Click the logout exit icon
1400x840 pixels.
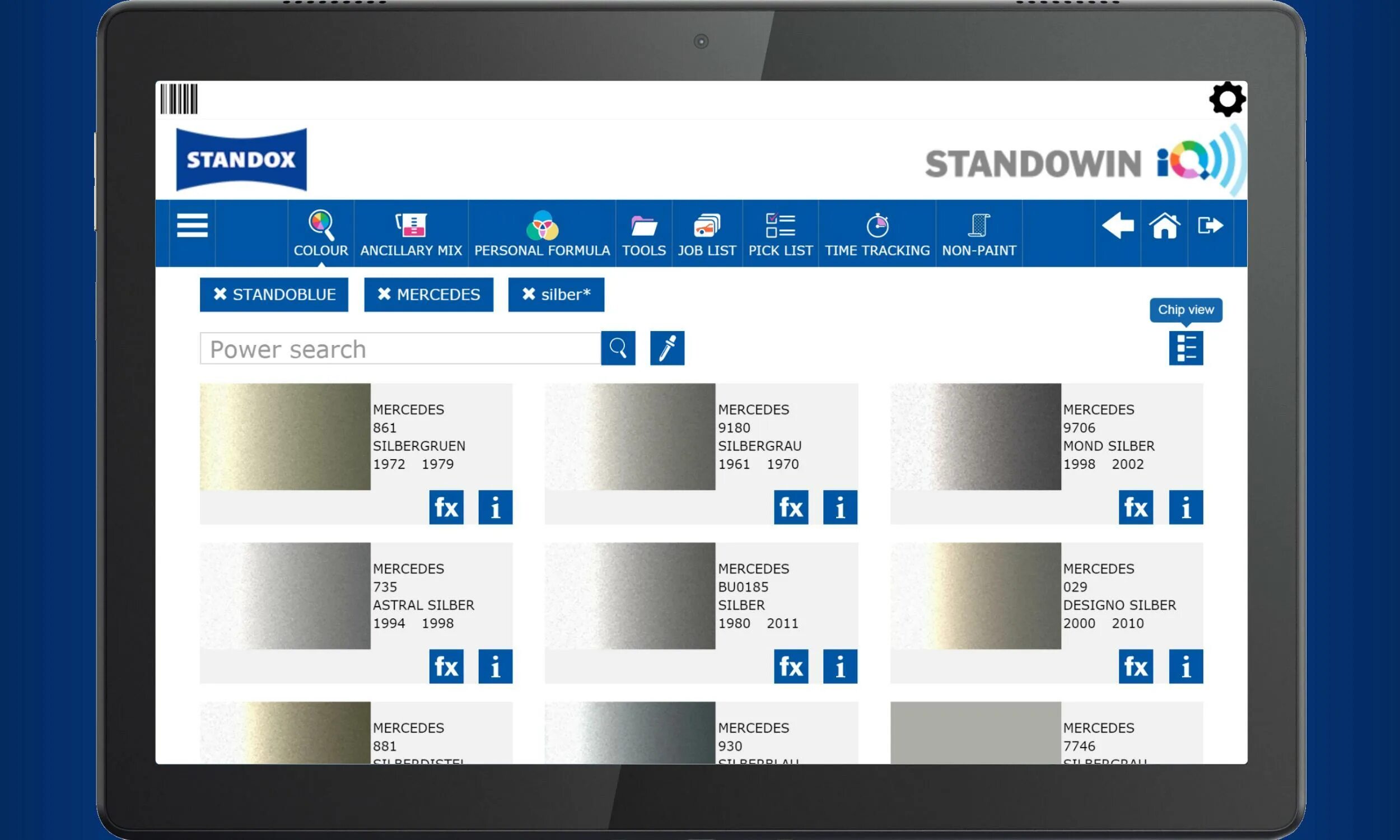click(1210, 226)
